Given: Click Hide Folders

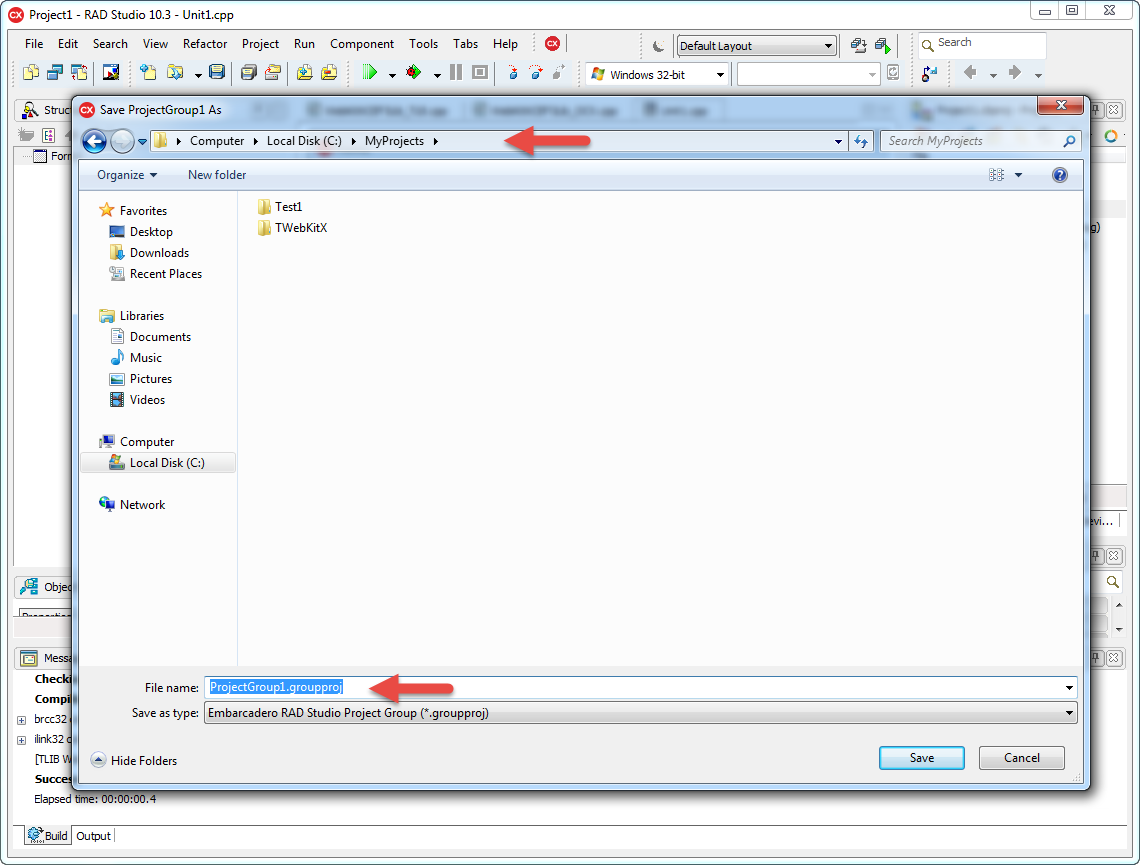Looking at the screenshot, I should [135, 760].
